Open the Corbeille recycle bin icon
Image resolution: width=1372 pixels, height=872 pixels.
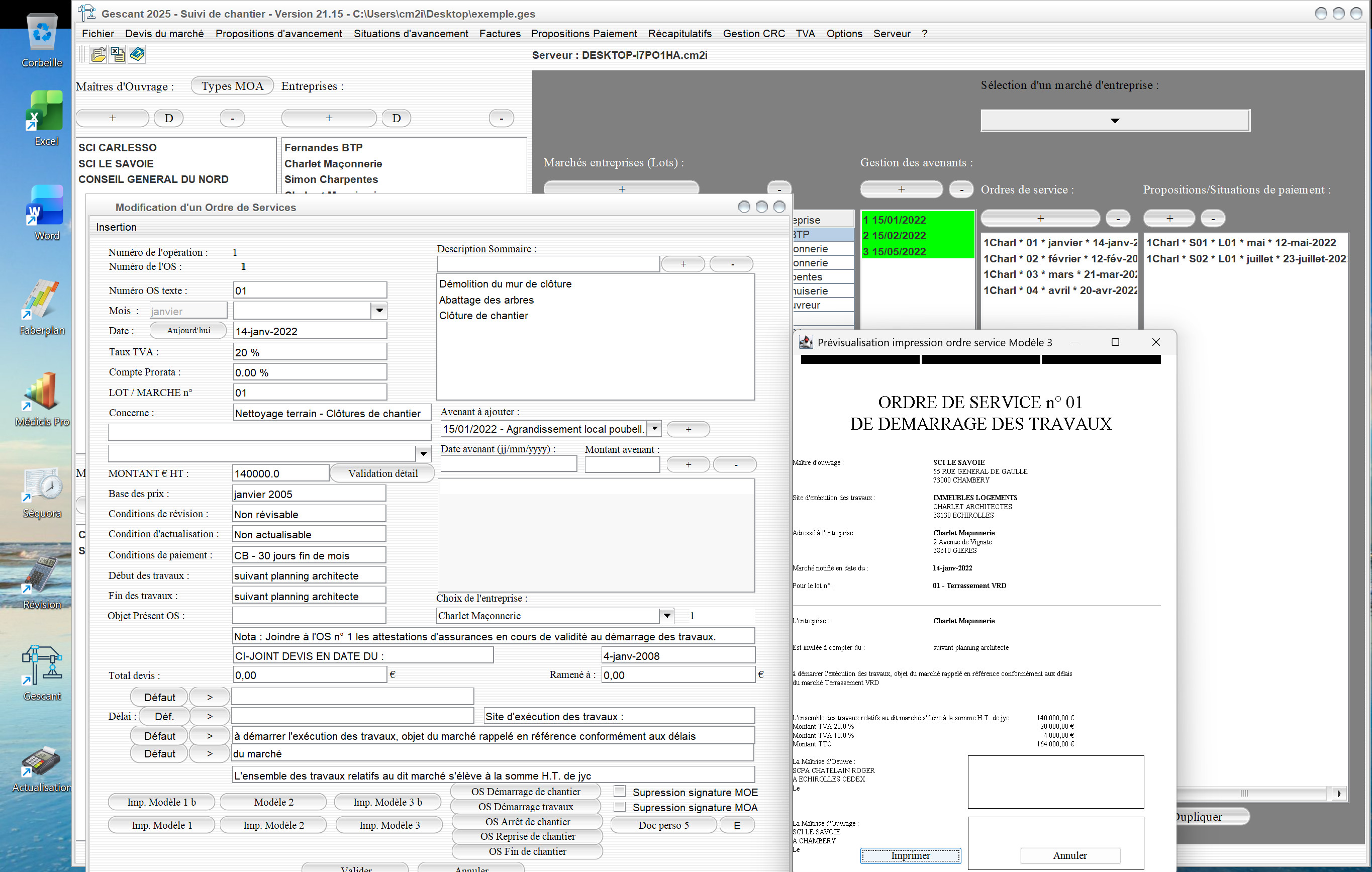[x=42, y=33]
